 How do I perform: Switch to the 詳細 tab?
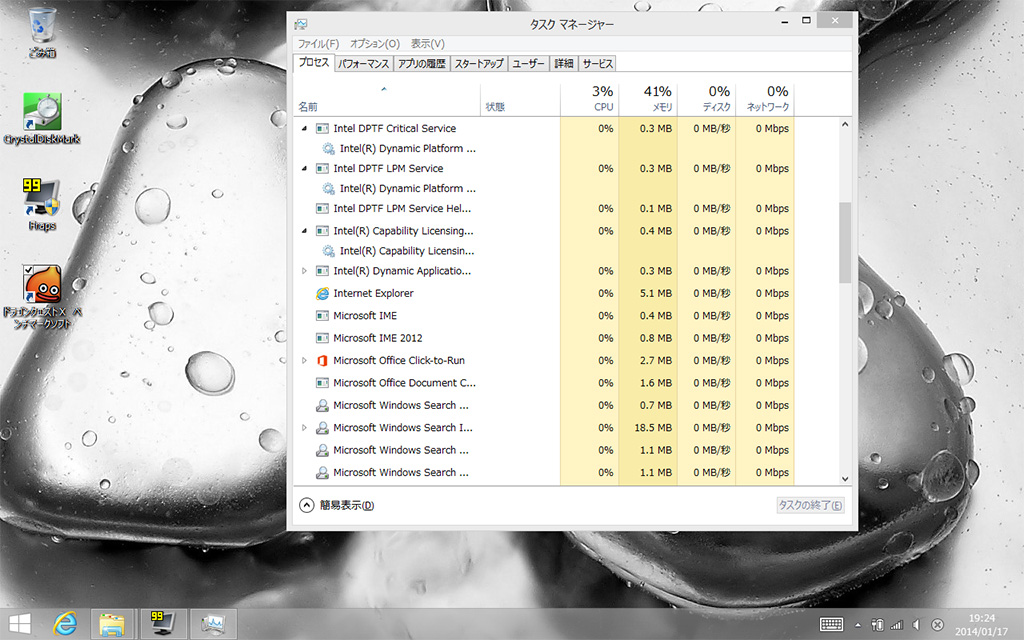564,63
